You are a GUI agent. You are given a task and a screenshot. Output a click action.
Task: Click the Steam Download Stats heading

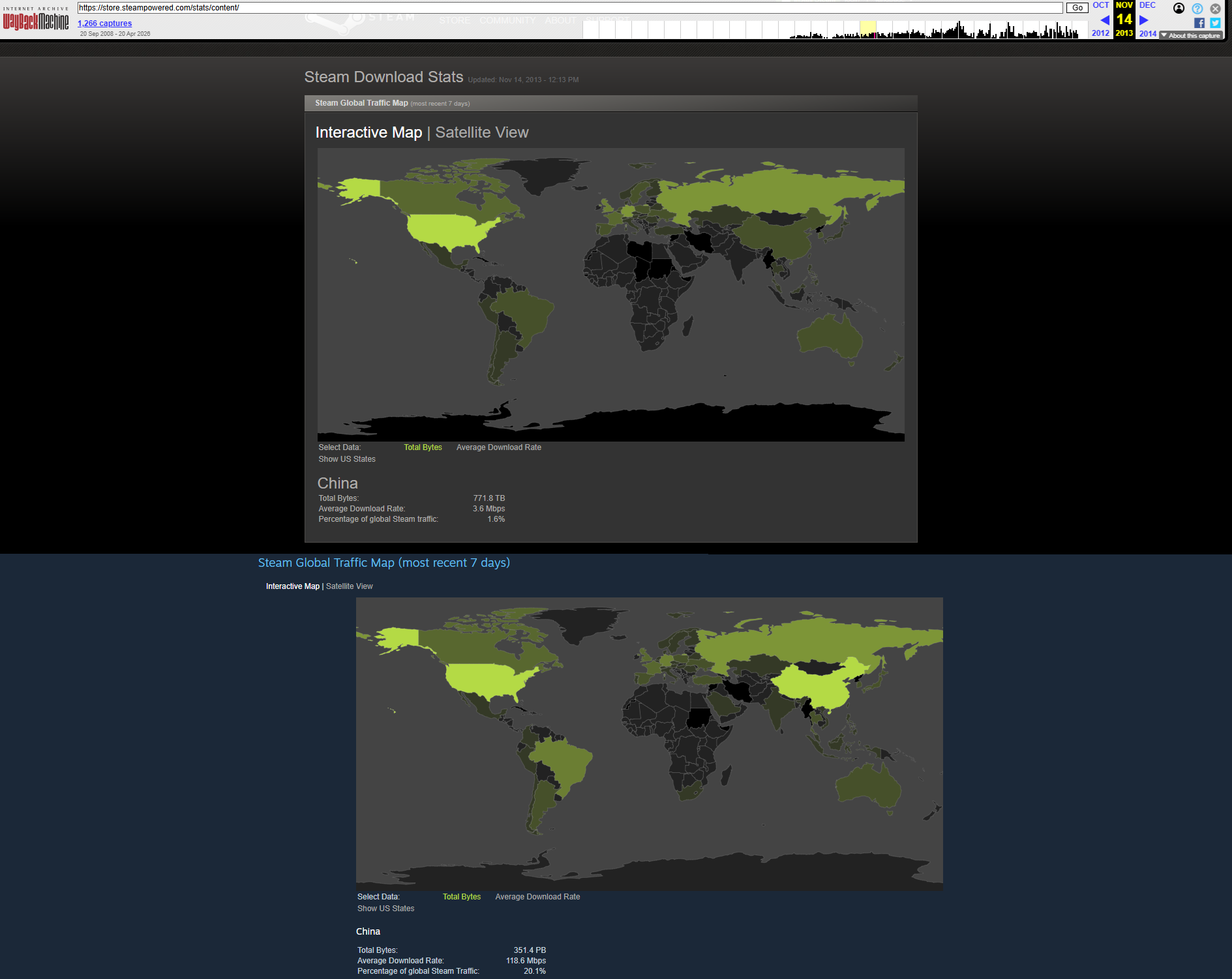(x=383, y=77)
